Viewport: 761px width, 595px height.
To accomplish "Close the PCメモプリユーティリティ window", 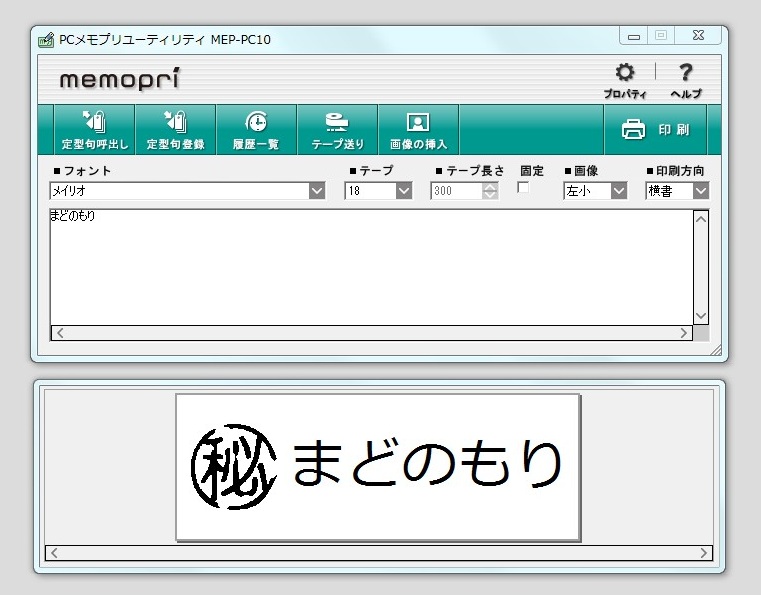I will coord(698,36).
